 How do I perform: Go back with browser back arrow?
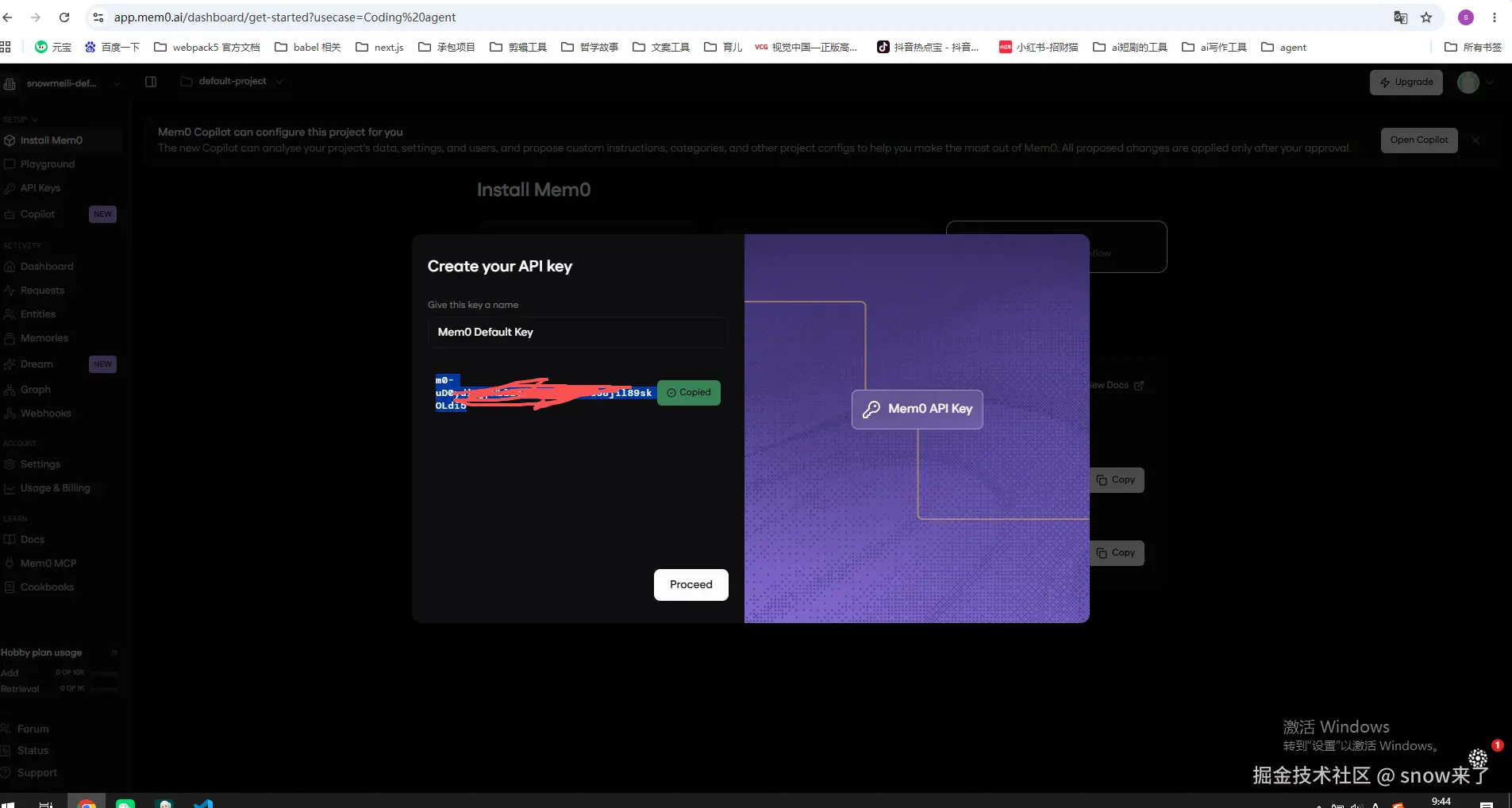click(x=8, y=17)
